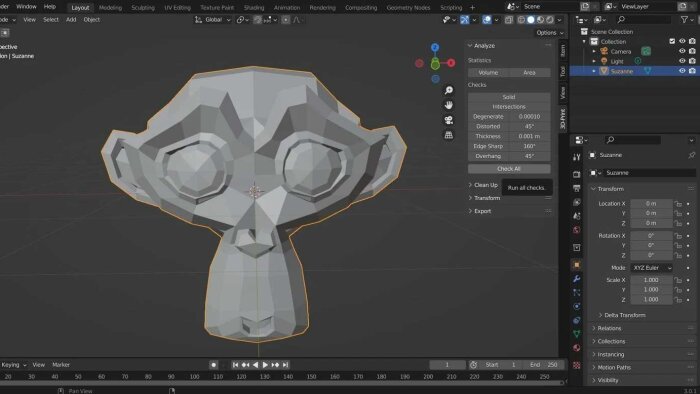Toggle proportional editing icon
Viewport: 700px width, 394px height.
pos(286,20)
